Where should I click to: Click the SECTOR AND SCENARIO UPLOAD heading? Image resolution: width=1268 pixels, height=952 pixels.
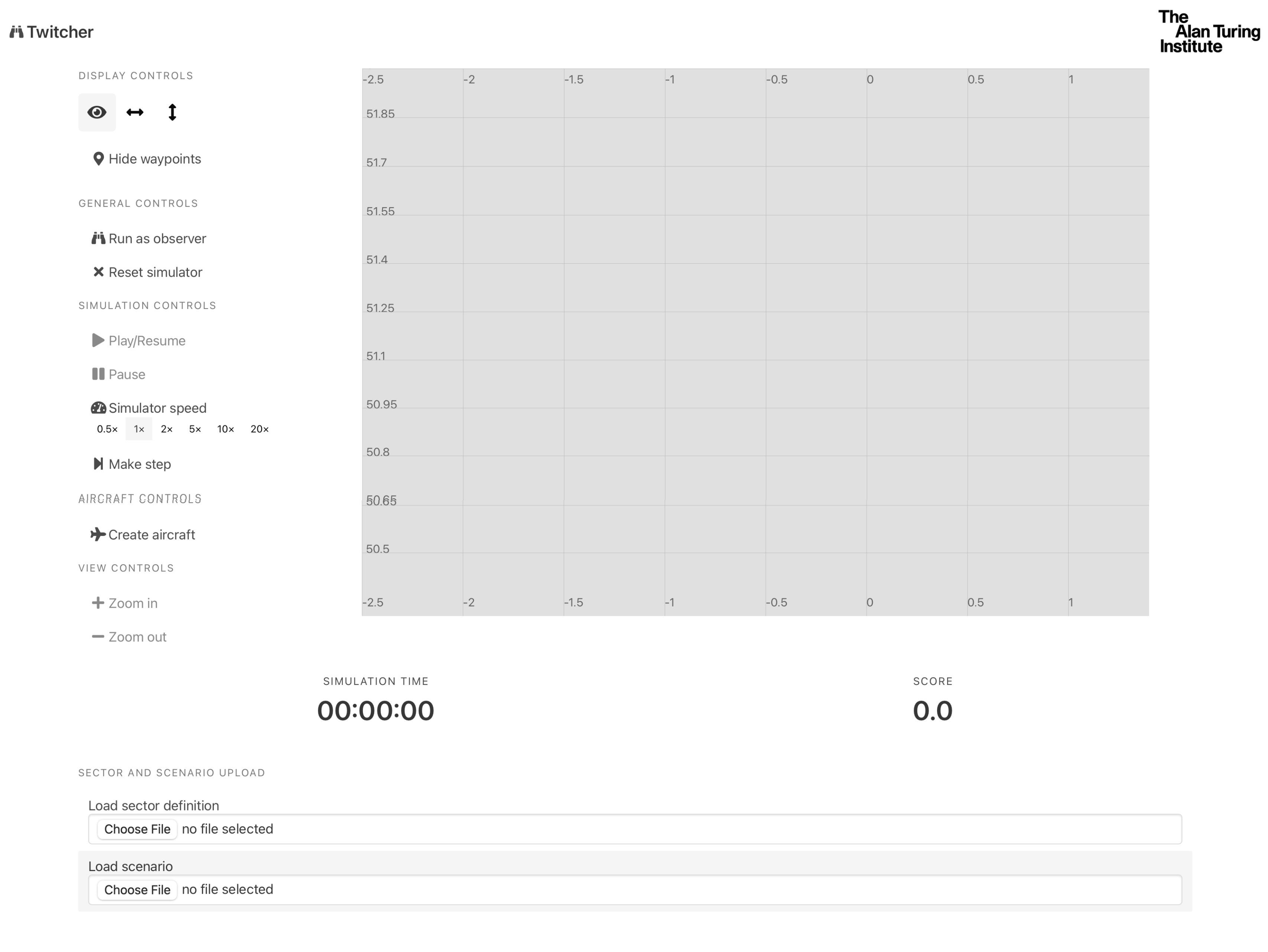[x=171, y=773]
